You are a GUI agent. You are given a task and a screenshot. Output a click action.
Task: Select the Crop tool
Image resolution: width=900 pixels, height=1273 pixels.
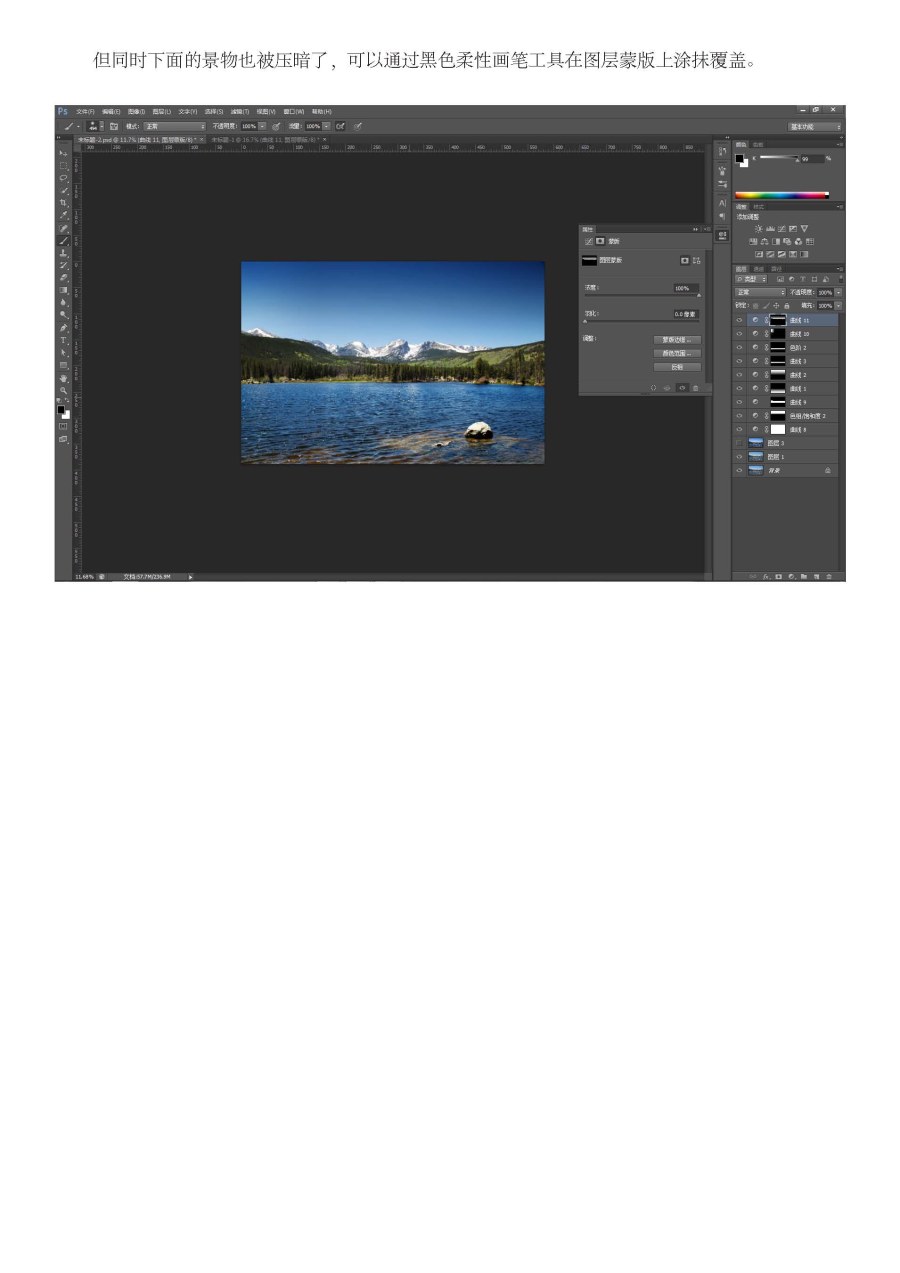63,202
